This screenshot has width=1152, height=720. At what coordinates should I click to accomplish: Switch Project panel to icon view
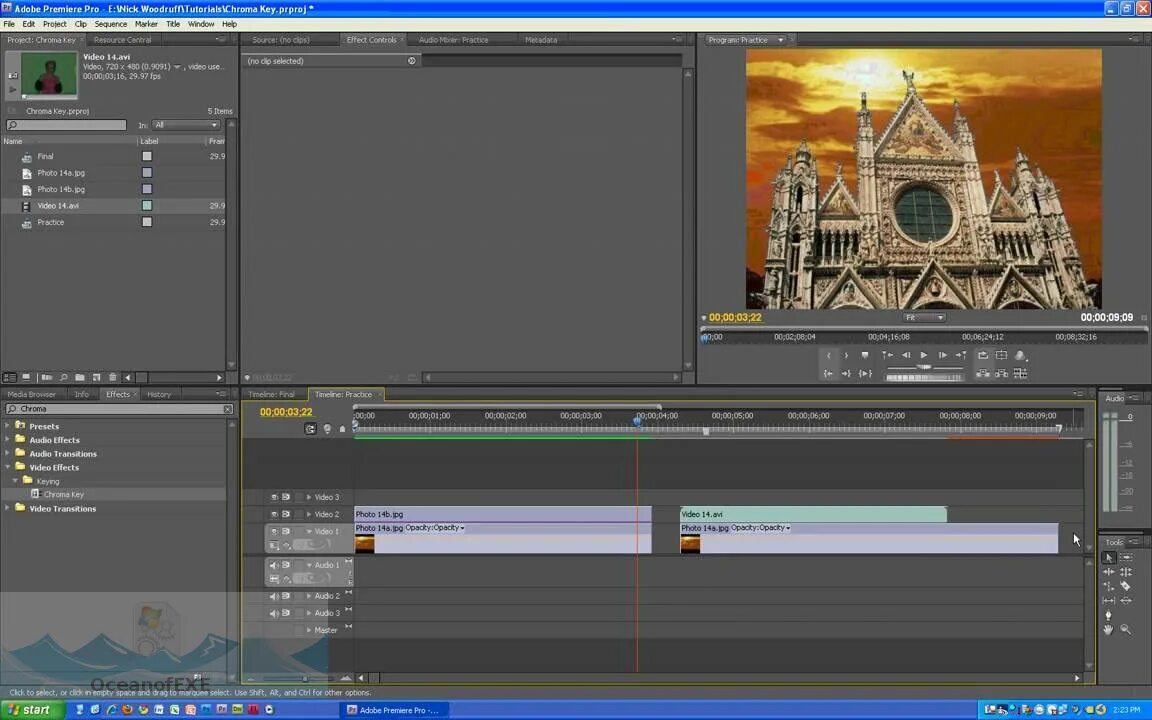pos(27,377)
